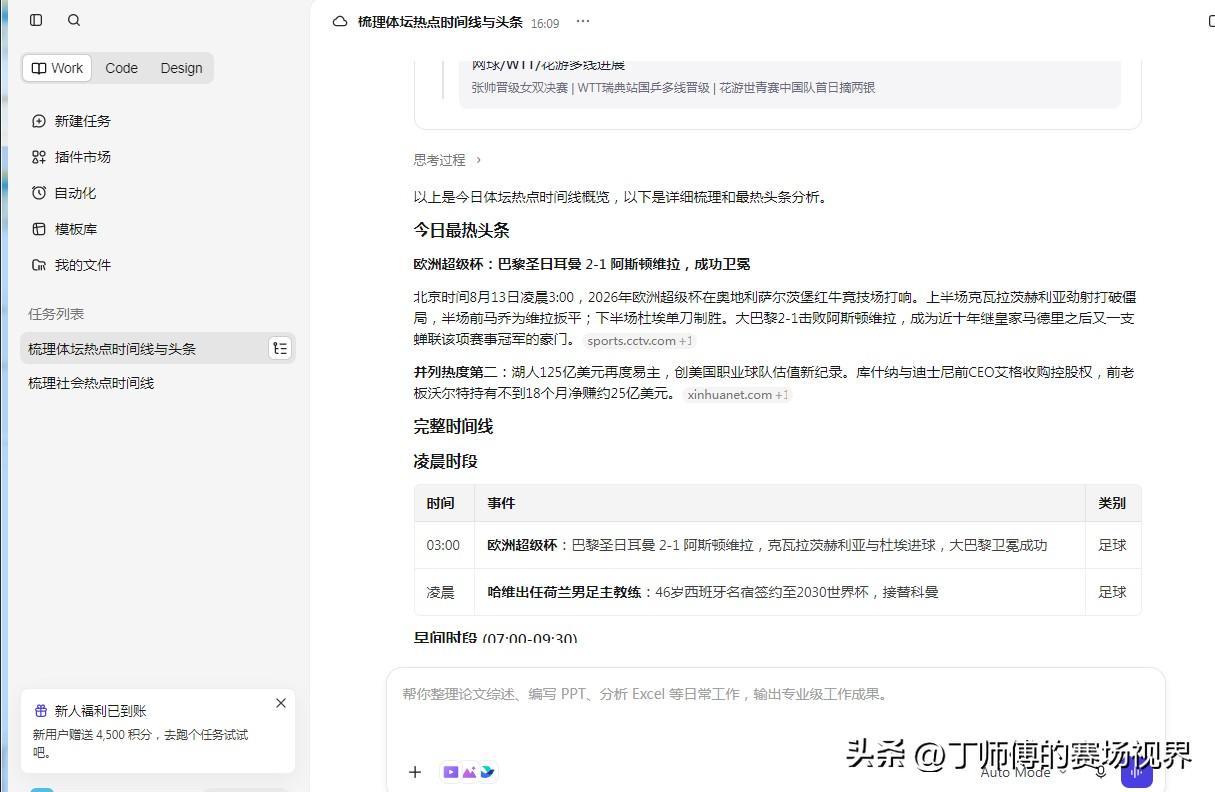This screenshot has width=1215, height=792.
Task: Click the 任务列表 section label
Action: pos(56,314)
